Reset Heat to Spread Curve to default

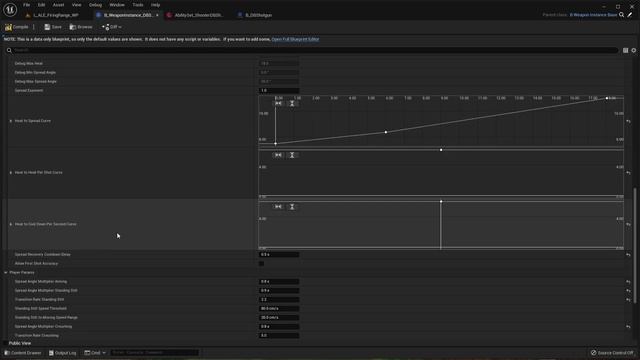(x=628, y=121)
